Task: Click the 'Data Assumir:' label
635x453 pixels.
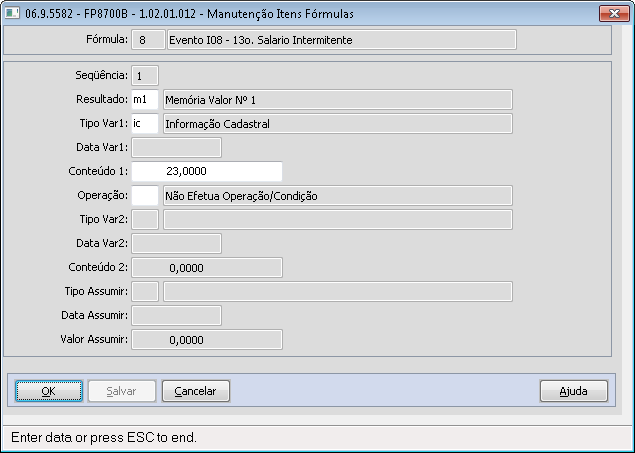Action: tap(94, 315)
